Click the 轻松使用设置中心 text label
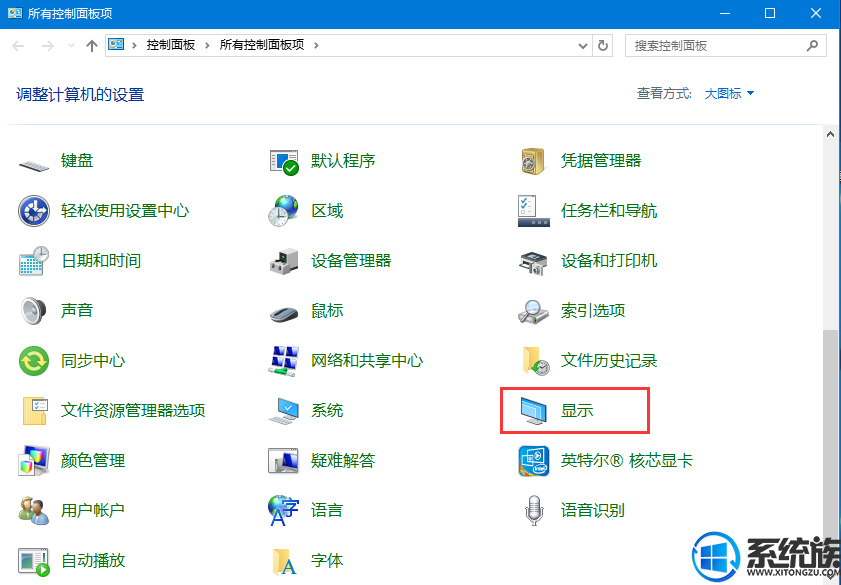Image resolution: width=841 pixels, height=585 pixels. 125,211
